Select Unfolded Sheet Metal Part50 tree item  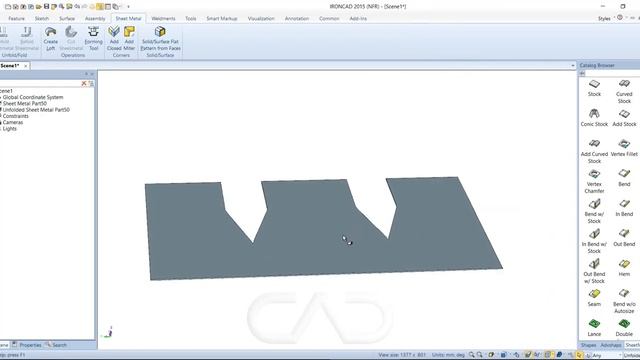[36, 110]
